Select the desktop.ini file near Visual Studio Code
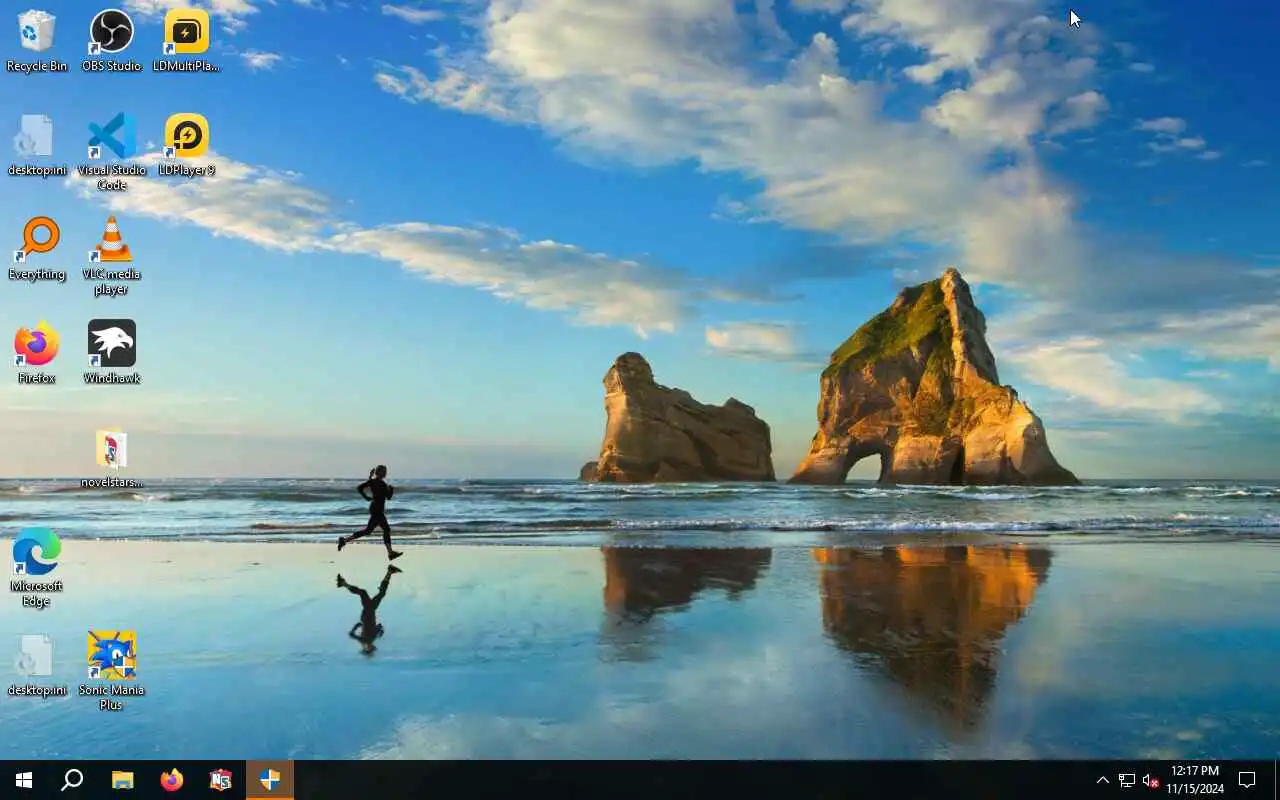Image resolution: width=1280 pixels, height=800 pixels. 37,145
